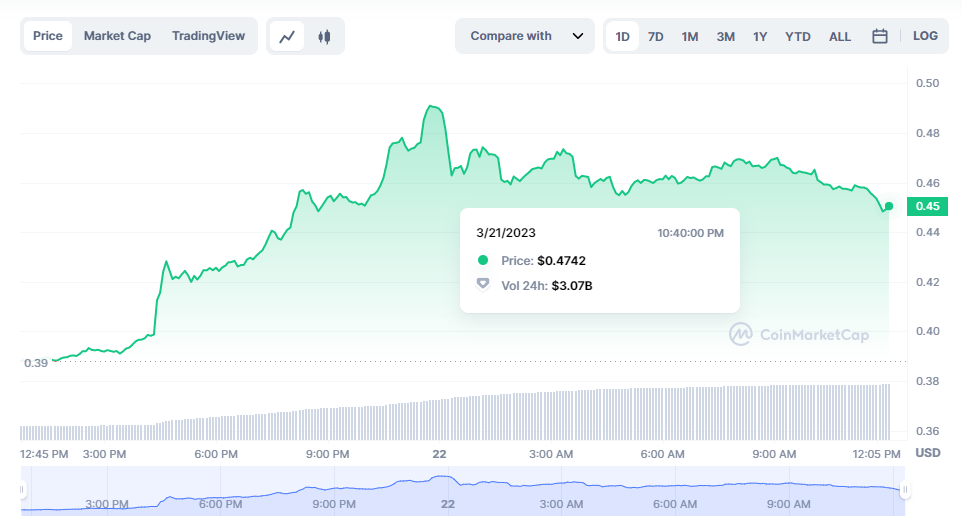The image size is (962, 517).
Task: Expand the Compare with chevron arrow
Action: 577,36
